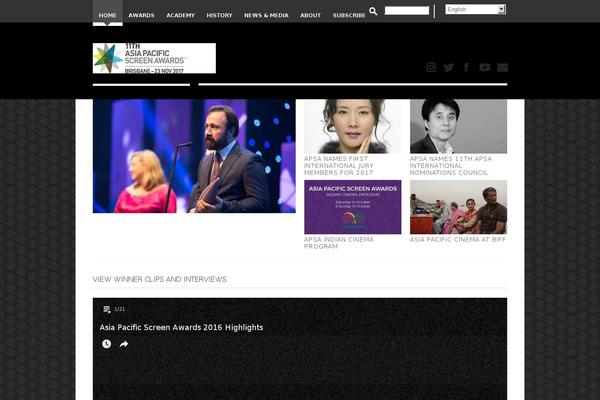
Task: Open 'APSA Names First International Jury Members' link
Action: (339, 166)
